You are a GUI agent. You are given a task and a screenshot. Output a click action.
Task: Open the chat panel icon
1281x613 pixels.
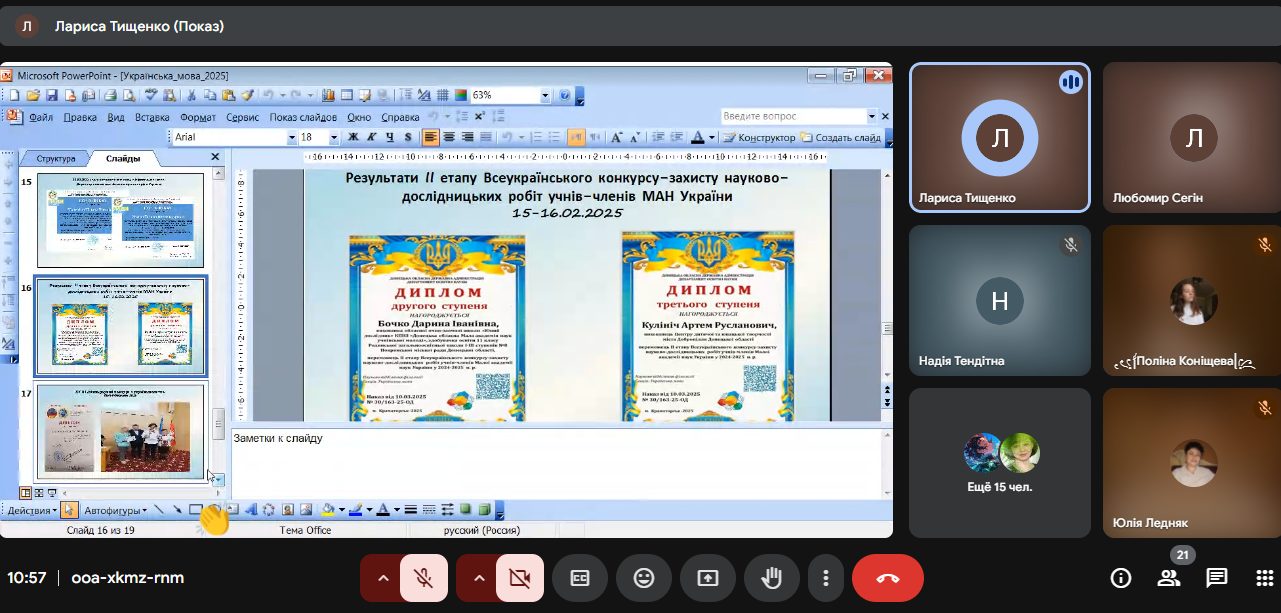click(1216, 578)
